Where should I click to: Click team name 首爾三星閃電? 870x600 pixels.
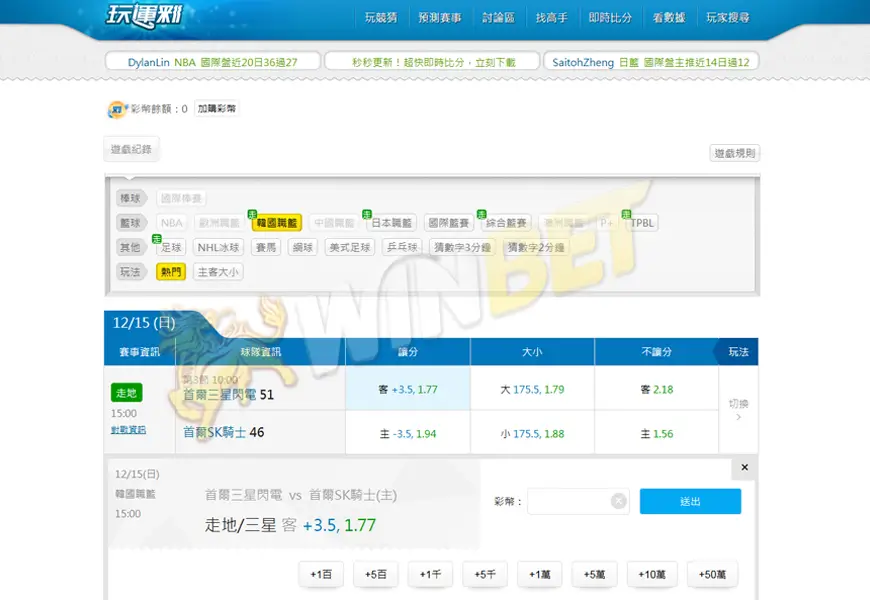point(220,395)
